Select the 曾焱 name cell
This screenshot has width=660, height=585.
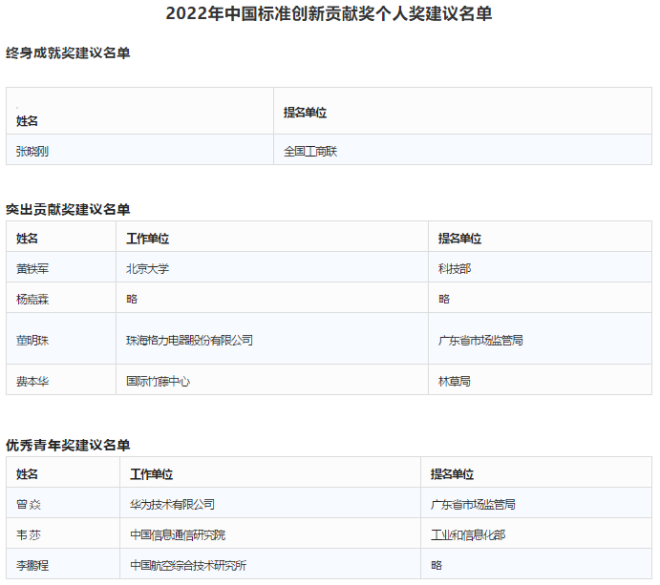pyautogui.click(x=28, y=504)
